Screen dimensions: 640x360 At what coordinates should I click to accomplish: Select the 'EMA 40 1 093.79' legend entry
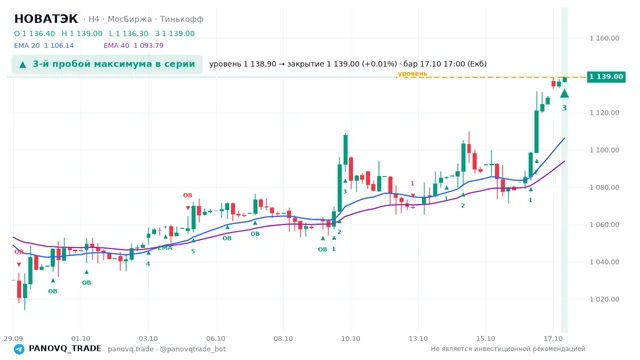click(x=133, y=45)
